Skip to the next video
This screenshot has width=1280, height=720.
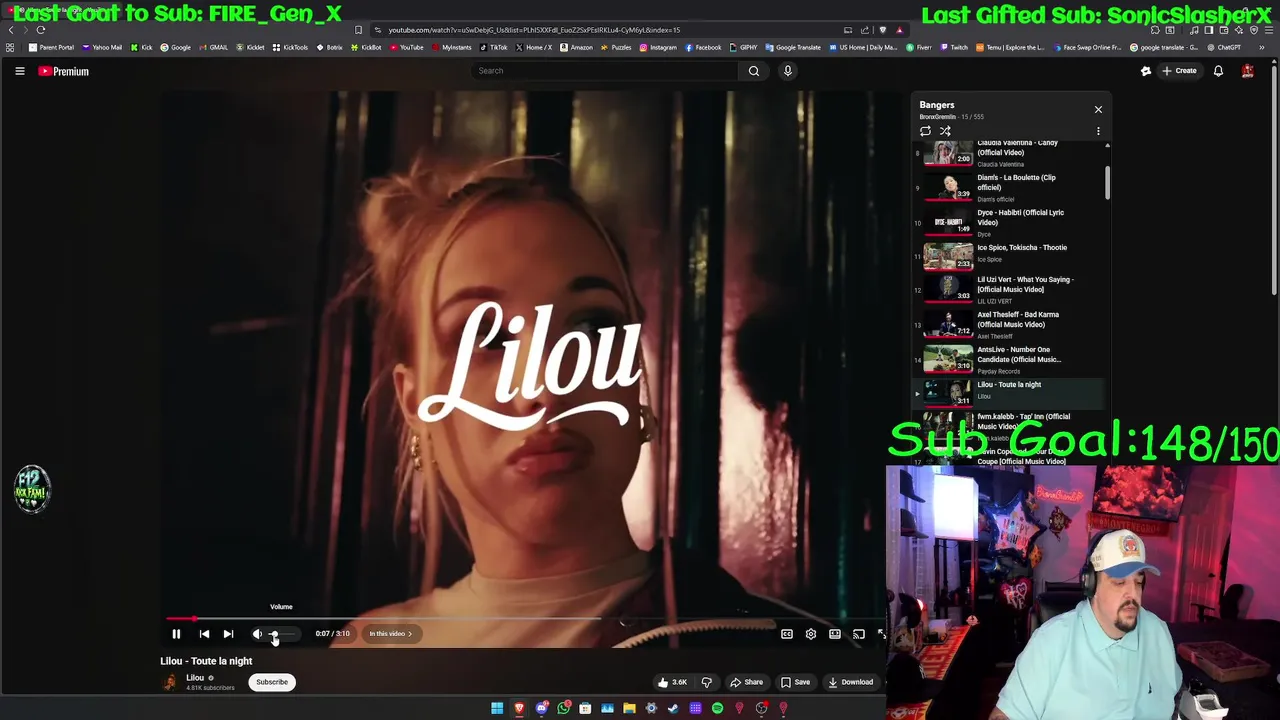coord(228,633)
